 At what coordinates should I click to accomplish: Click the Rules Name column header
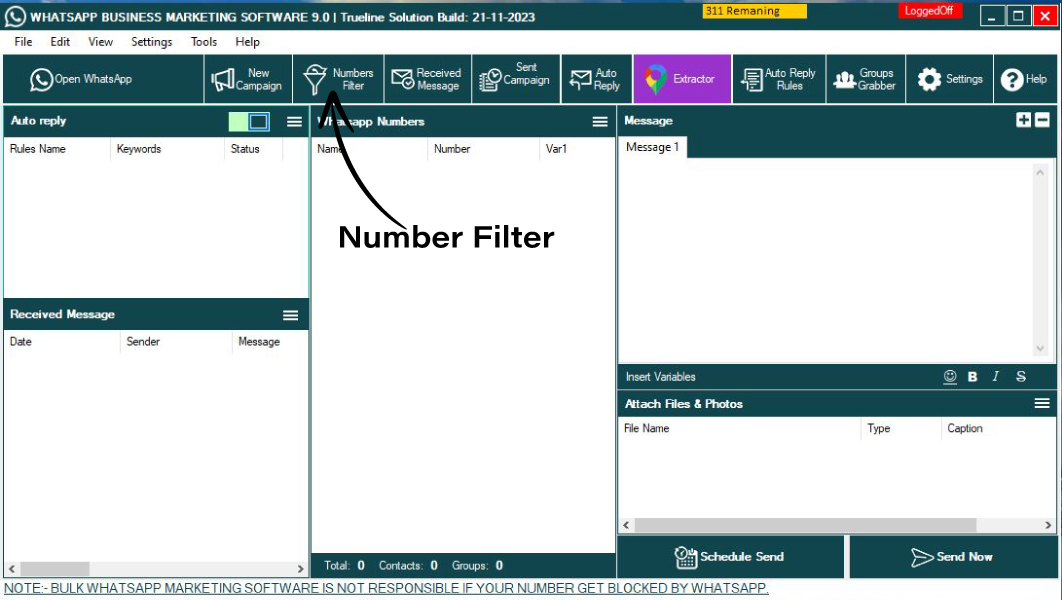click(56, 149)
